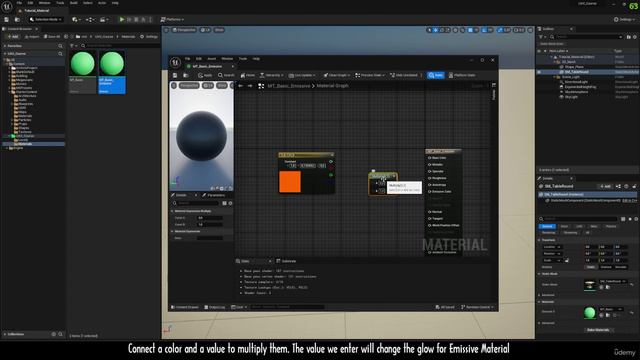Click Bake Materials button
The height and width of the screenshot is (360, 640).
[598, 330]
